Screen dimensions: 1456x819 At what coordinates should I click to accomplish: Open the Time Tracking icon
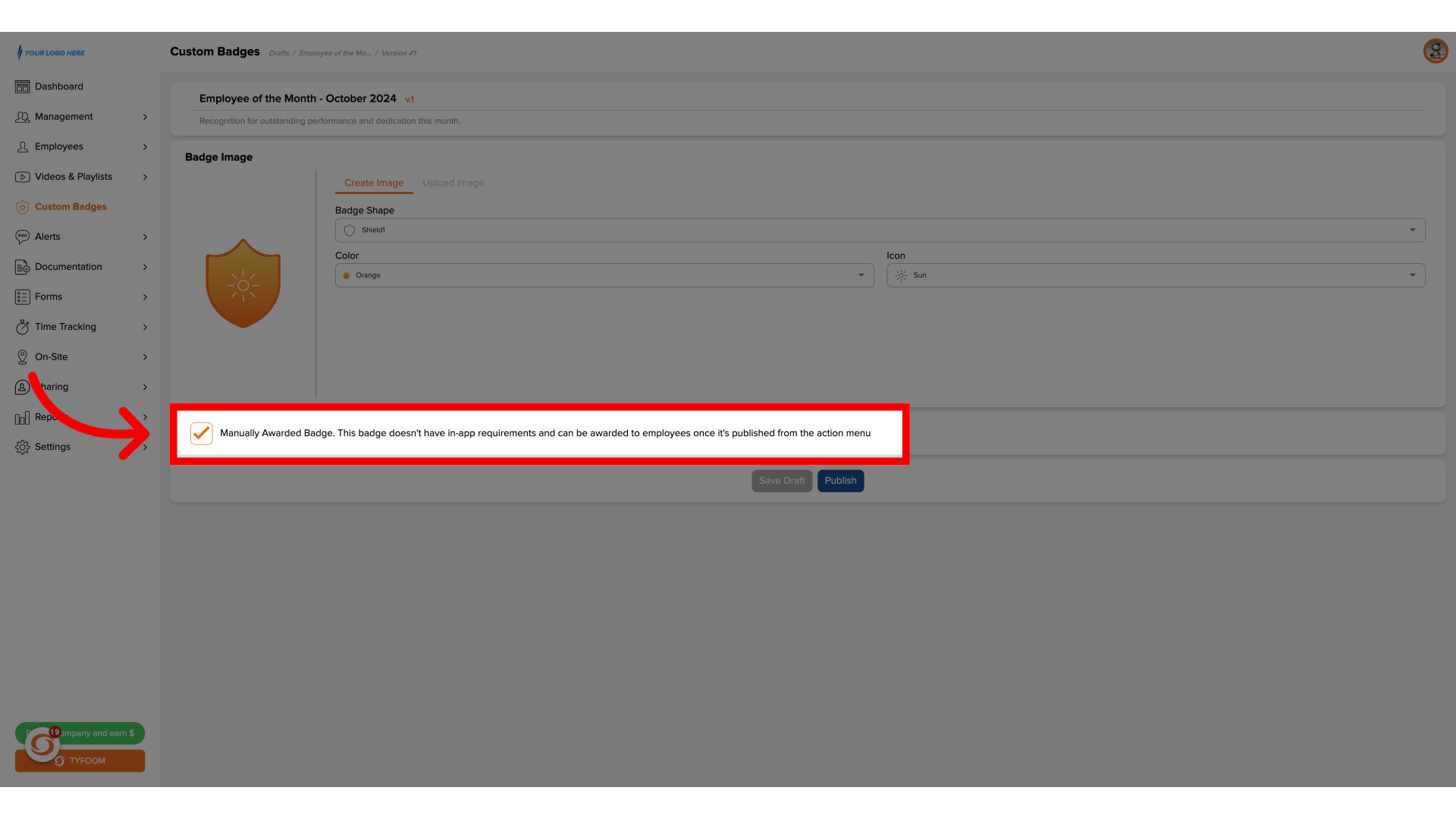point(22,326)
